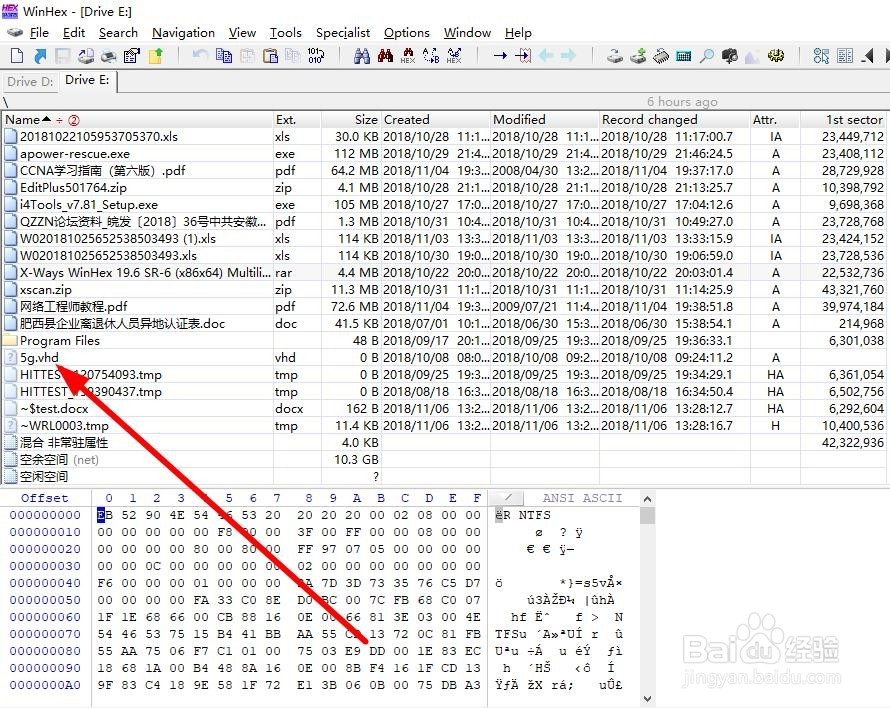Image resolution: width=890 pixels, height=708 pixels.
Task: Open the Tools menu
Action: pyautogui.click(x=286, y=33)
